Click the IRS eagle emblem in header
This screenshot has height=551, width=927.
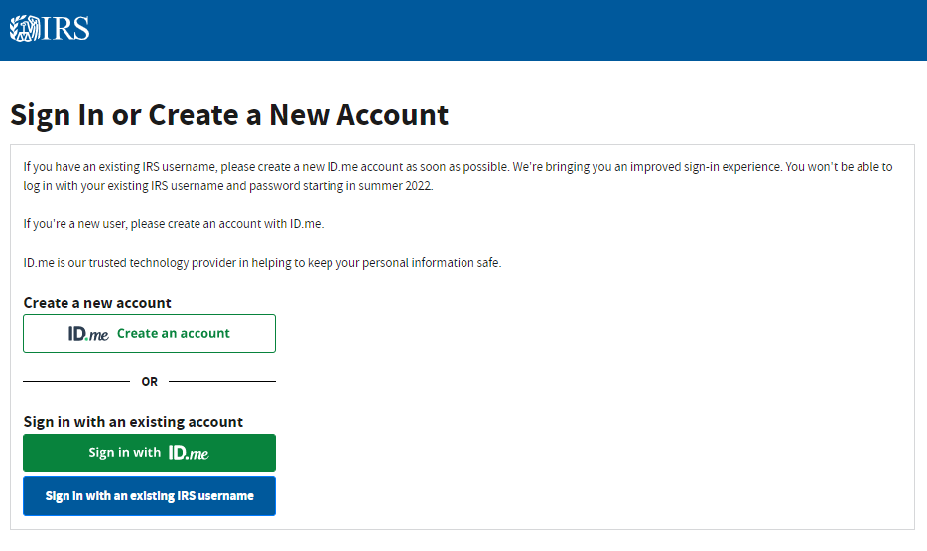click(x=24, y=29)
